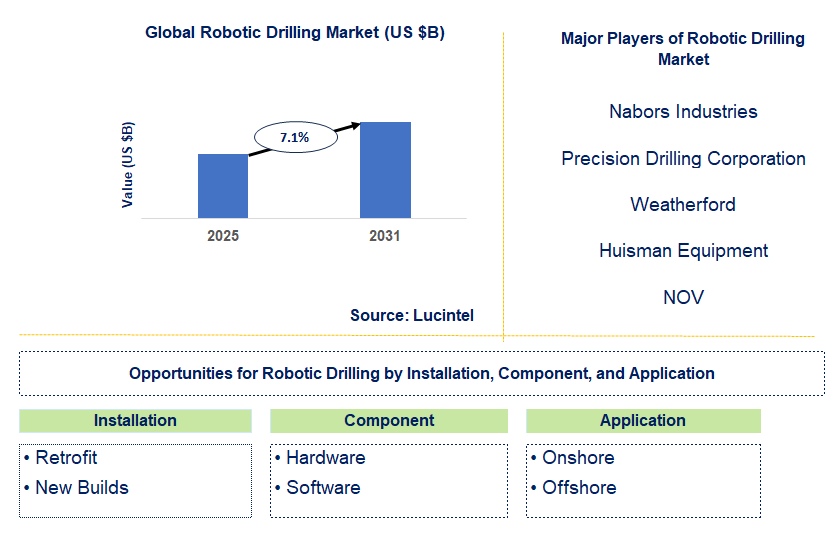The height and width of the screenshot is (533, 834).
Task: Click the green 'Component' header
Action: [389, 421]
